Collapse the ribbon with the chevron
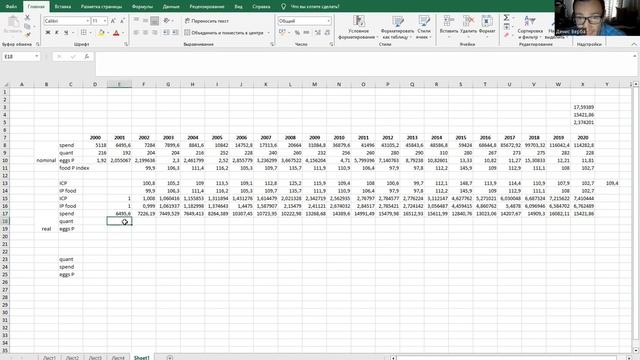Image resolution: width=640 pixels, height=360 pixels. pos(634,44)
